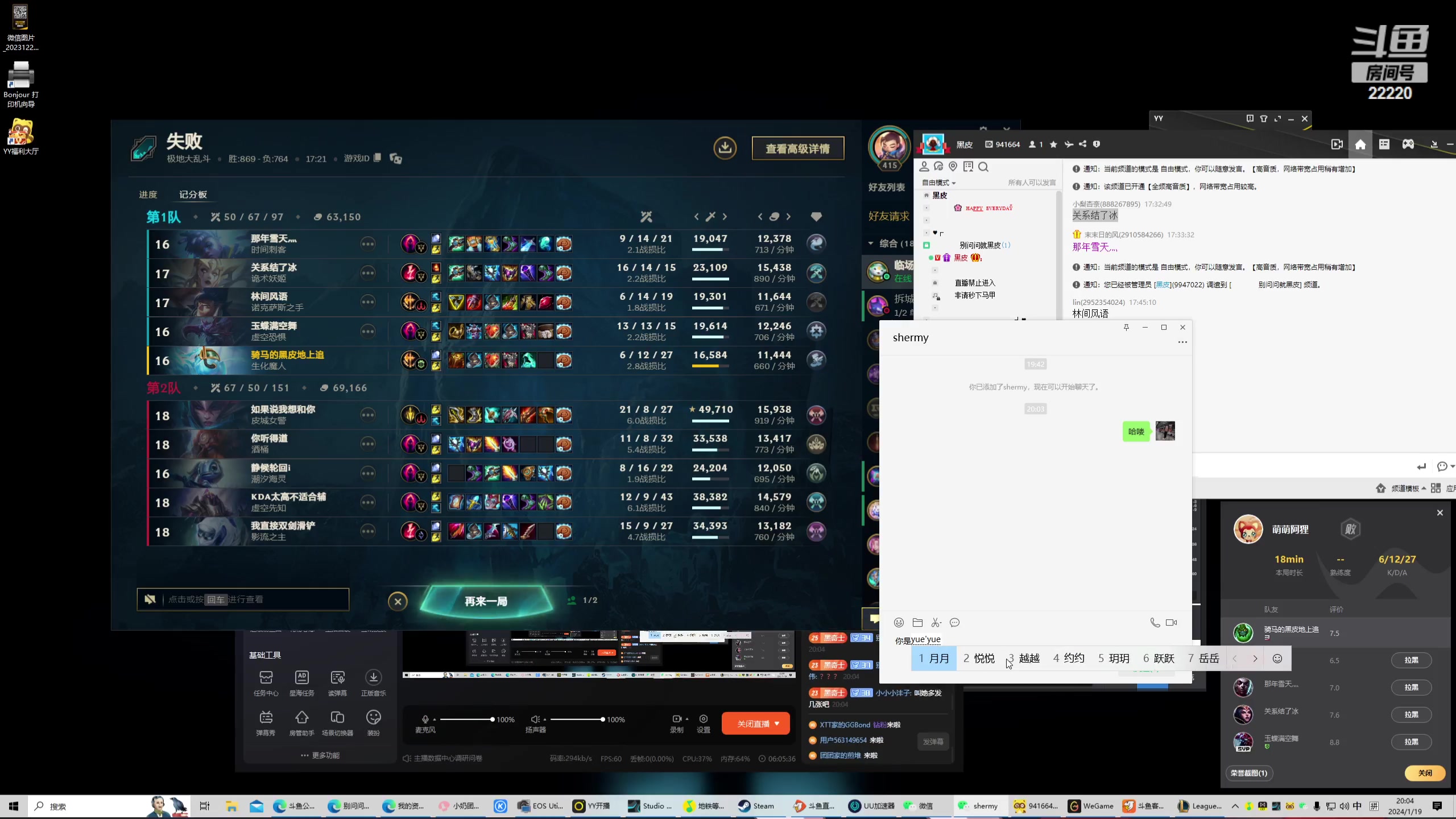This screenshot has height=819, width=1456.
Task: Open 房管助手 tool
Action: 301,722
